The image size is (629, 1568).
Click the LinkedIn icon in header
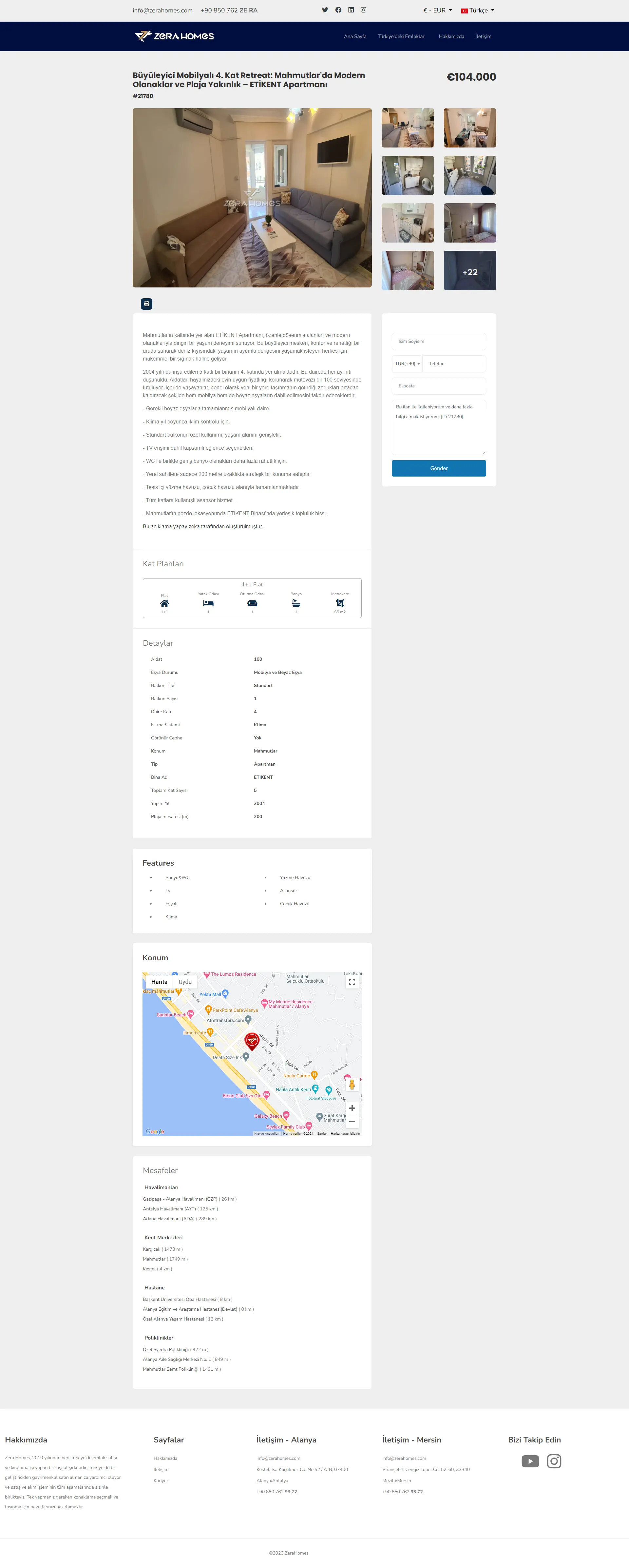point(351,10)
